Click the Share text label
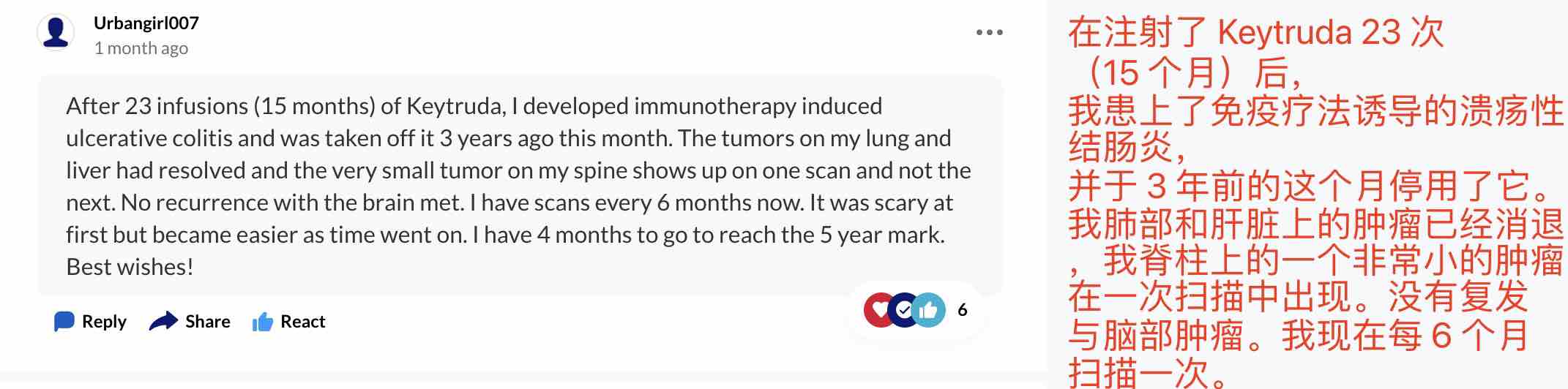 (207, 322)
